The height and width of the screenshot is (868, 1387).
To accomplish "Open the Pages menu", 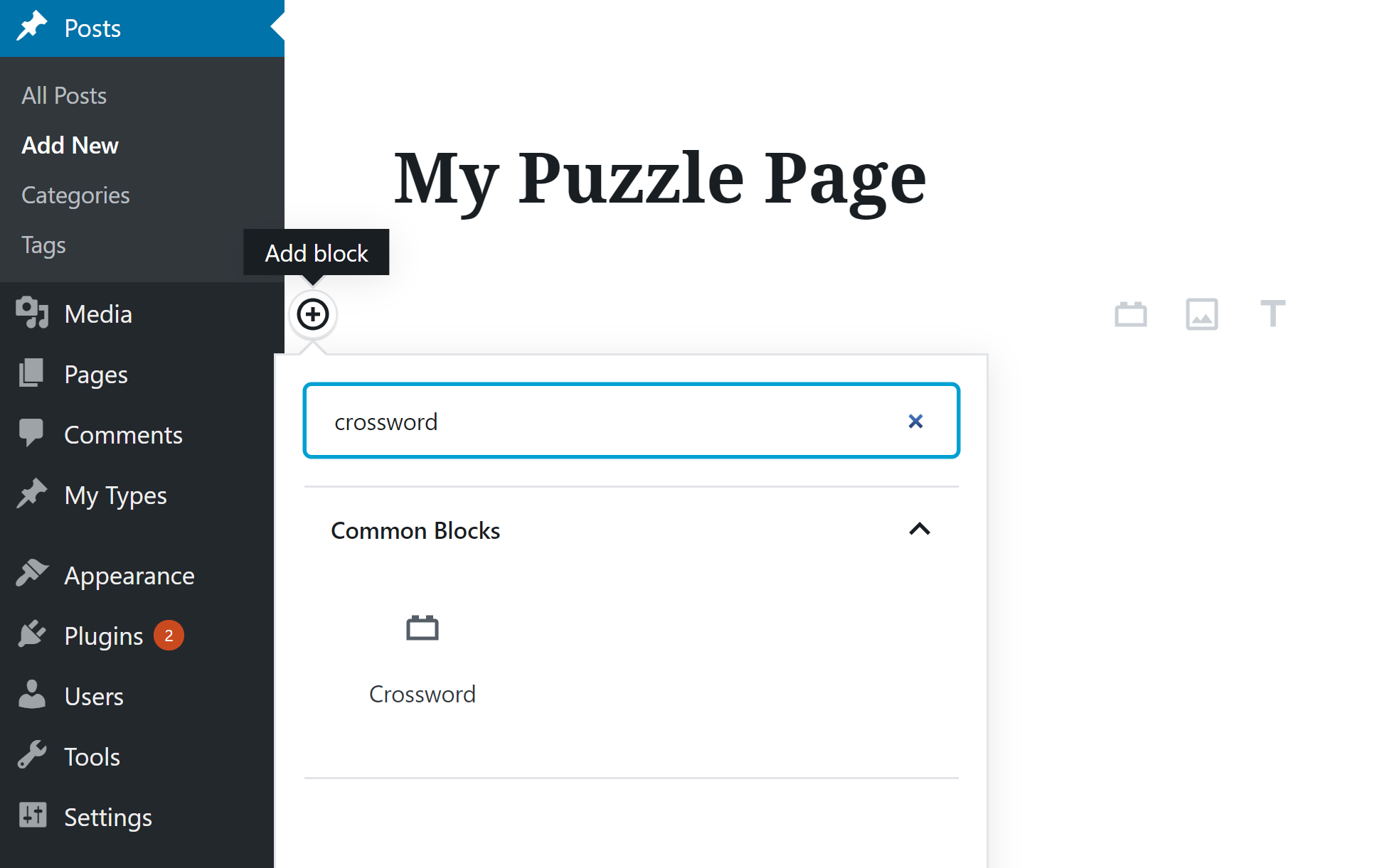I will 95,375.
